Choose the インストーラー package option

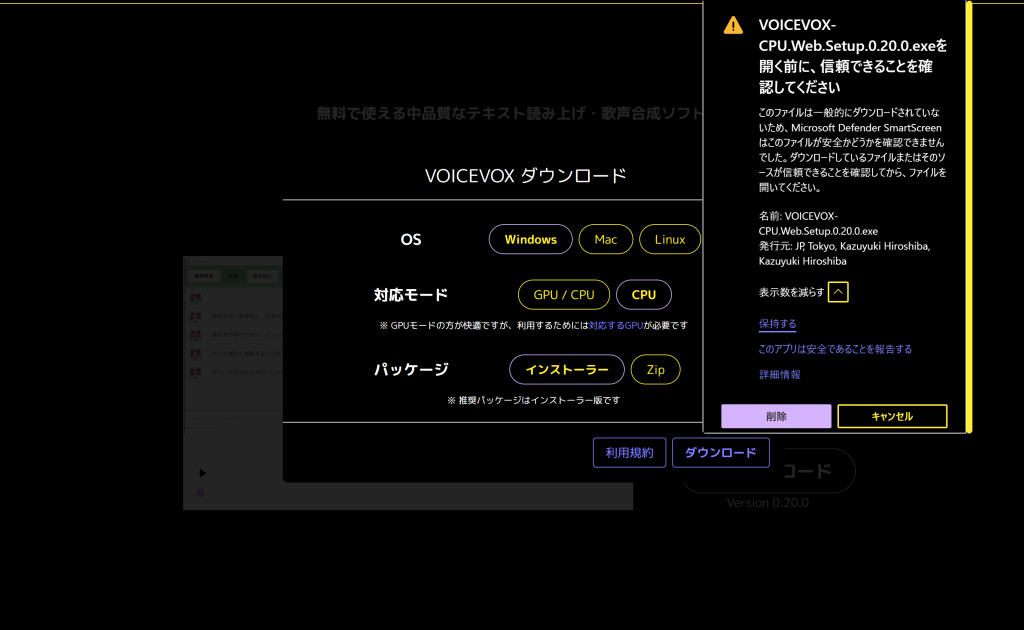(567, 370)
